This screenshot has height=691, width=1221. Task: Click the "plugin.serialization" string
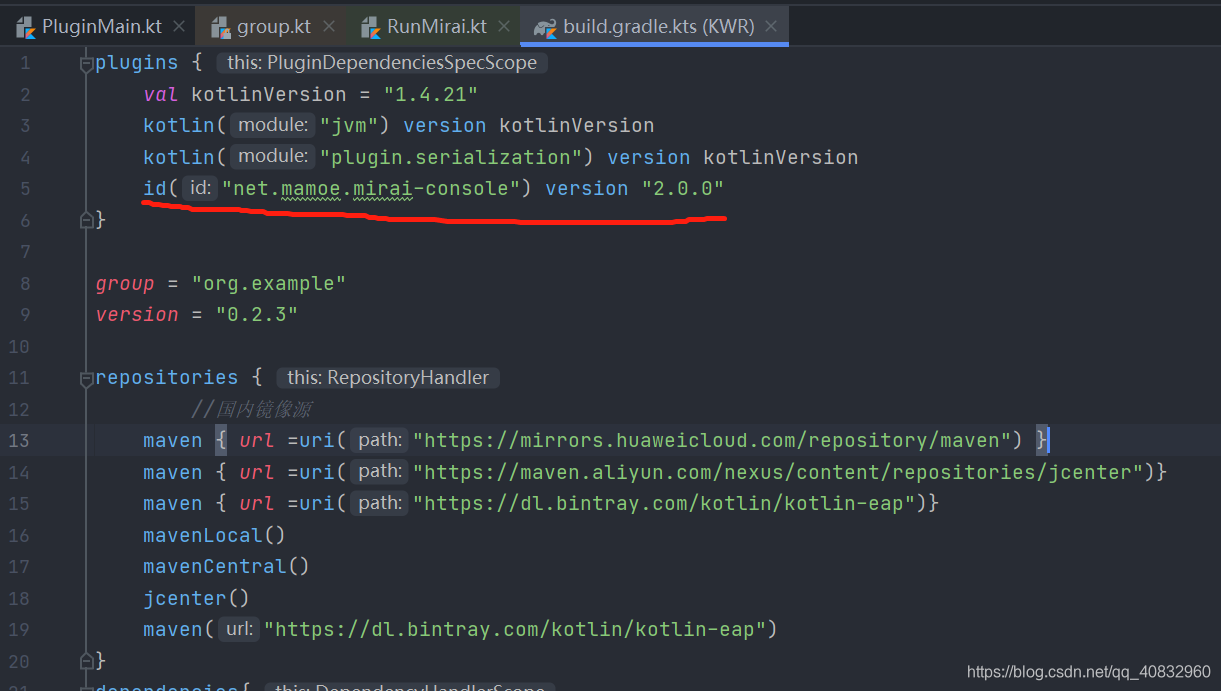click(451, 157)
